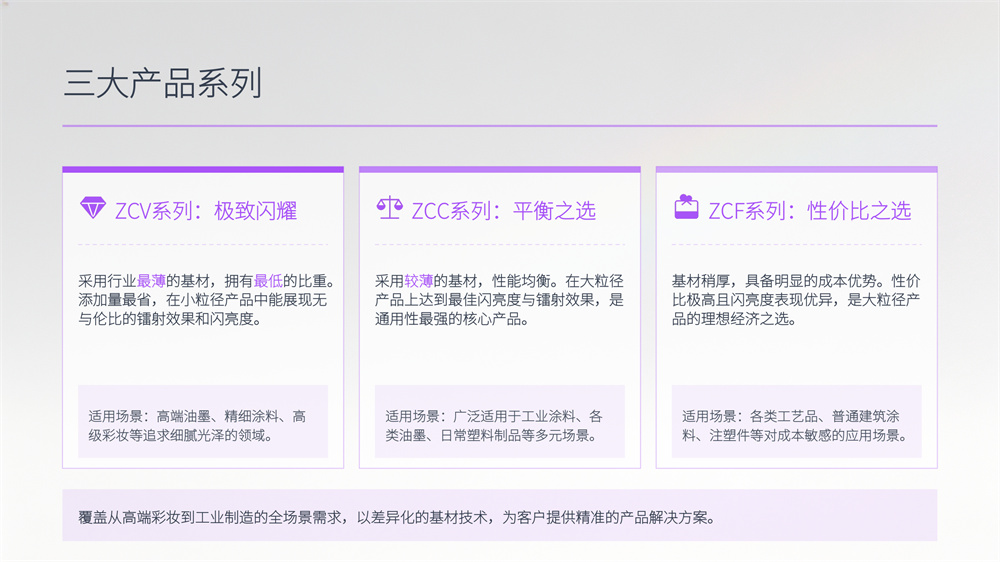
Task: Click the bottom summary banner starting 覆盖从高端彩妆
Action: (x=499, y=515)
